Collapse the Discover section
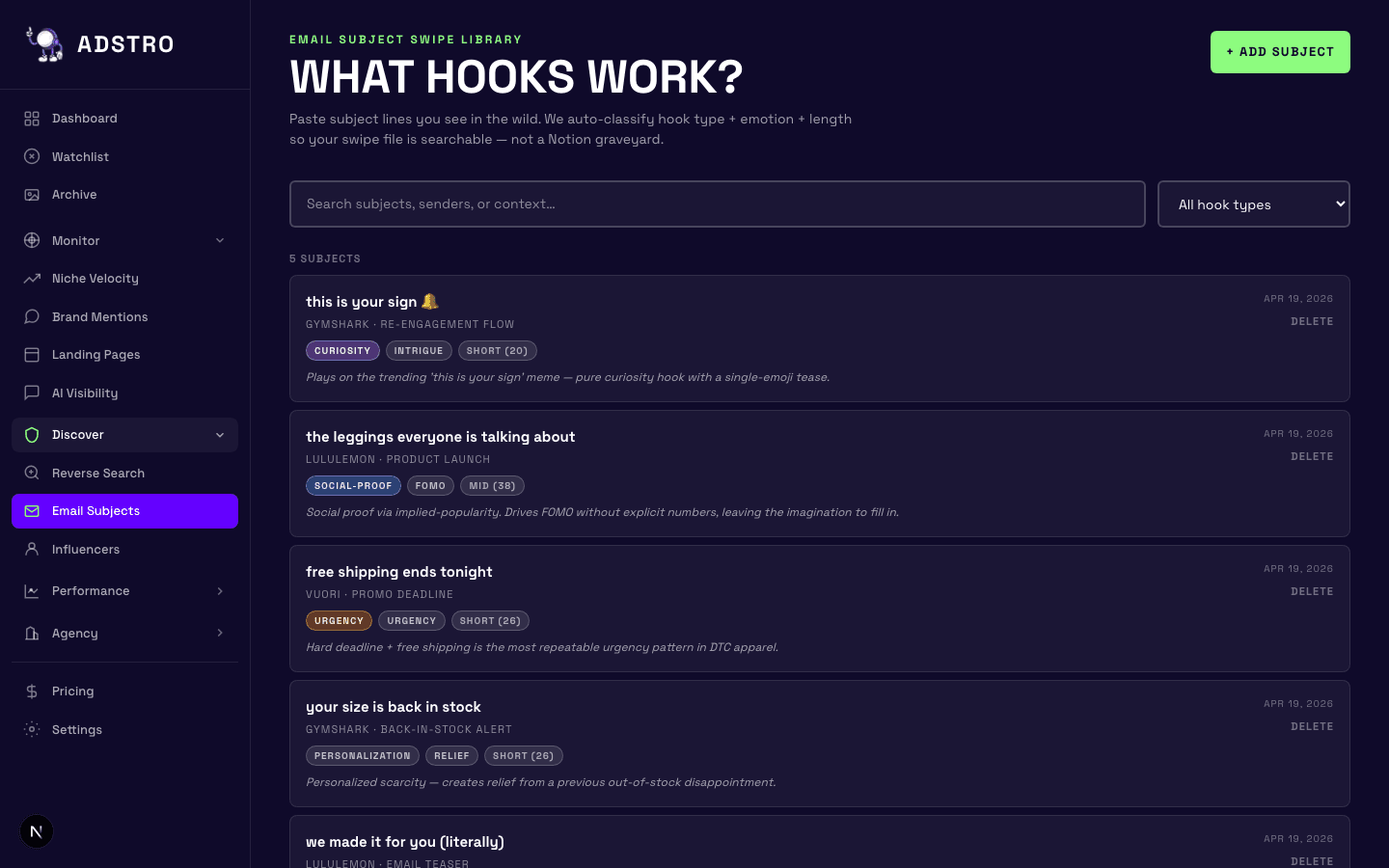Viewport: 1389px width, 868px height. tap(220, 435)
